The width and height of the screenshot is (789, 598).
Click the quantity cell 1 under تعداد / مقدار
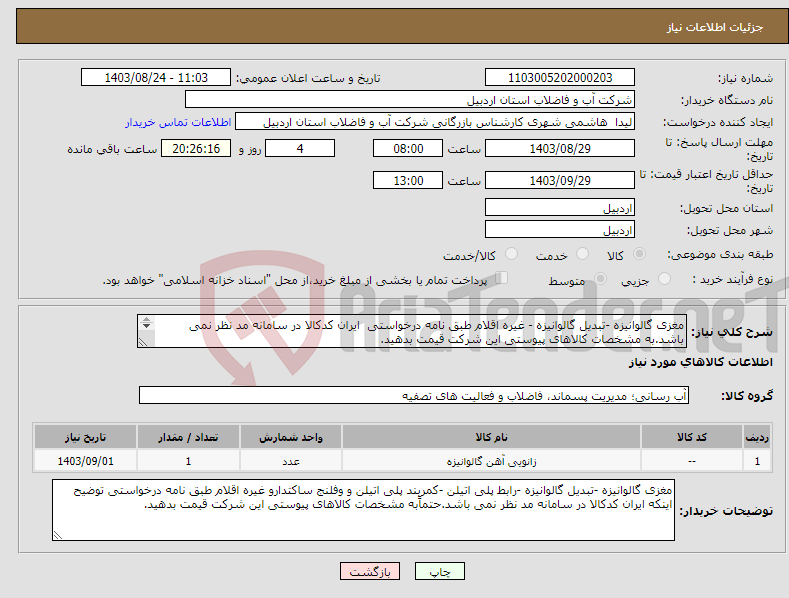(188, 461)
